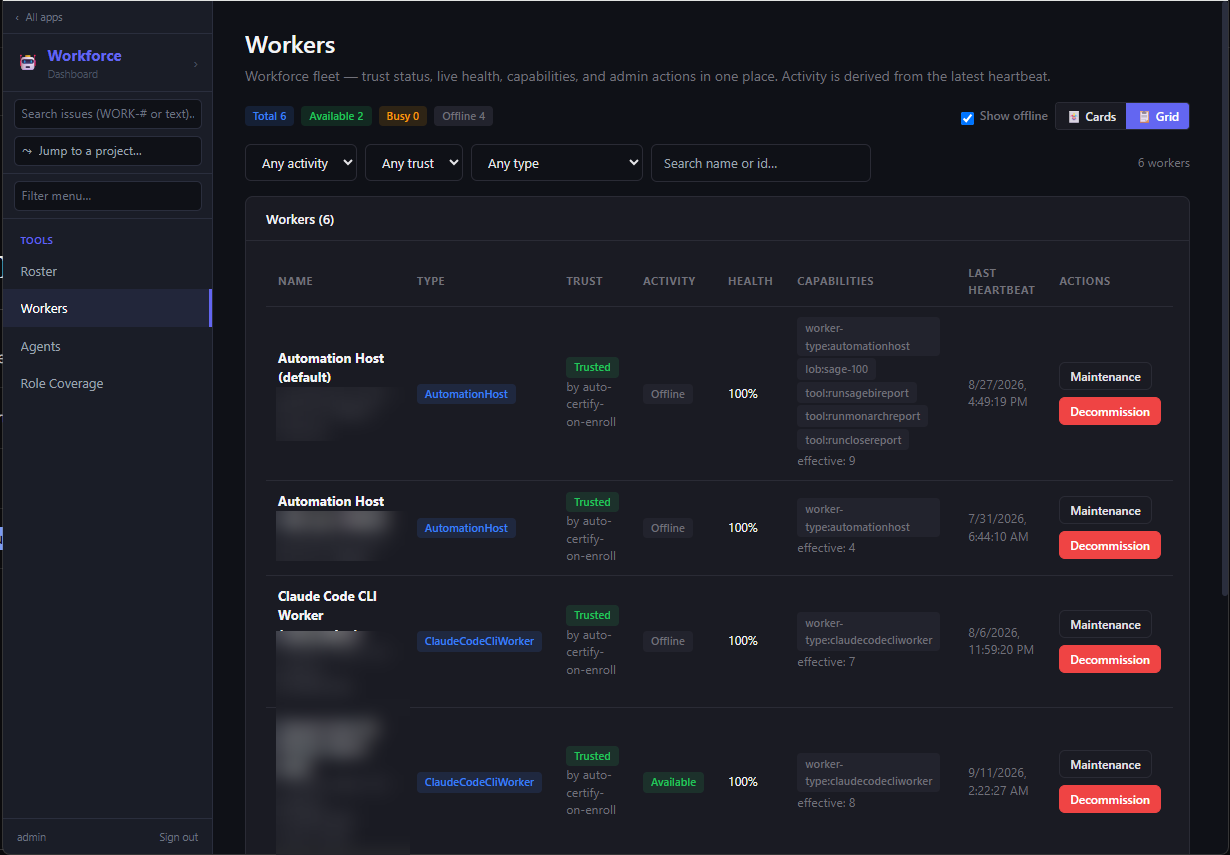
Task: Open the Any type dropdown
Action: (x=557, y=163)
